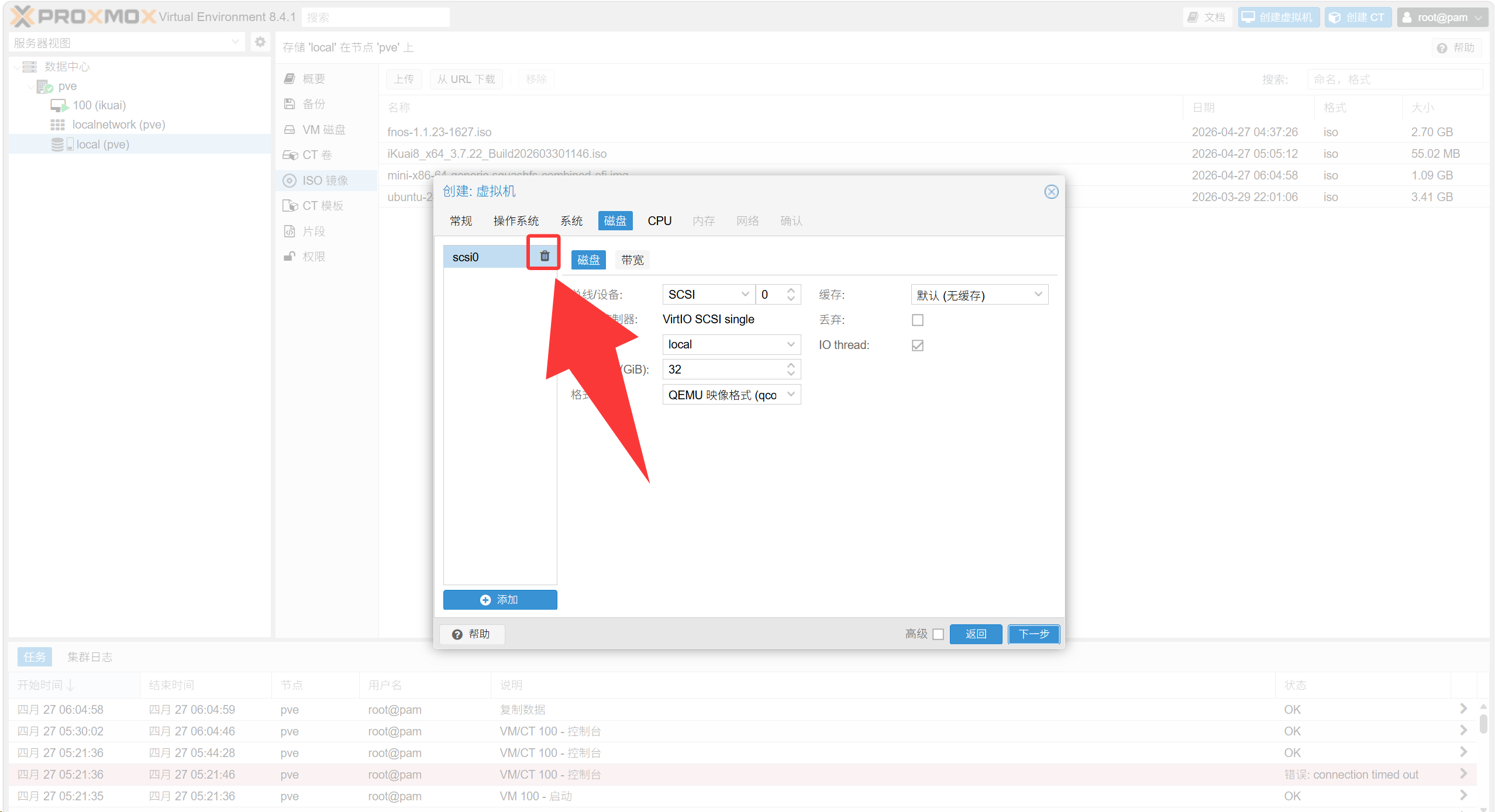Switch to the CPU tab
The height and width of the screenshot is (812, 1495).
point(659,221)
